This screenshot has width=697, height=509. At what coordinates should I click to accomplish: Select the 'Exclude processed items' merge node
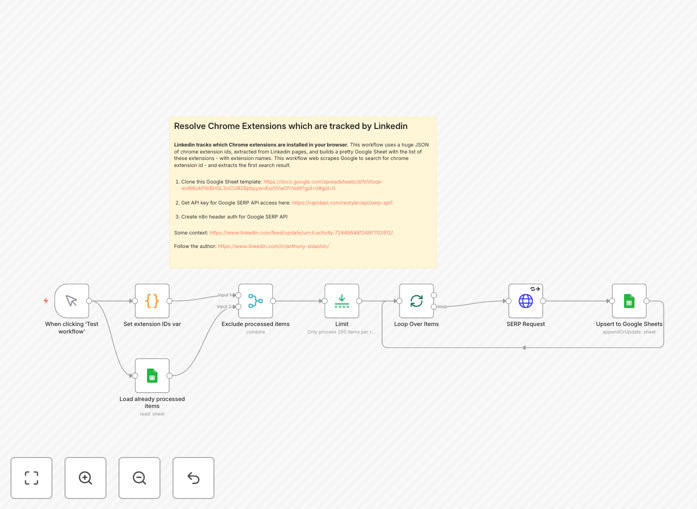click(x=256, y=301)
